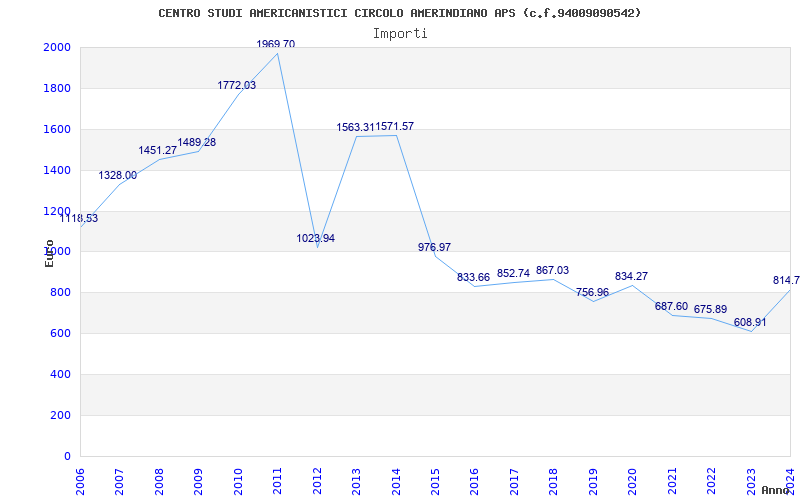Click the 1118.53 data label

(79, 218)
